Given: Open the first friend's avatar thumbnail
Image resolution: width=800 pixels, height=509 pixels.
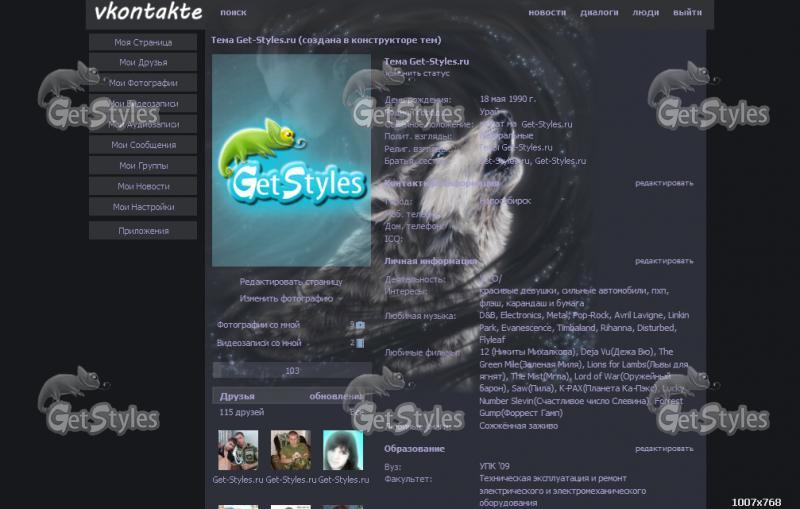Looking at the screenshot, I should [x=238, y=450].
